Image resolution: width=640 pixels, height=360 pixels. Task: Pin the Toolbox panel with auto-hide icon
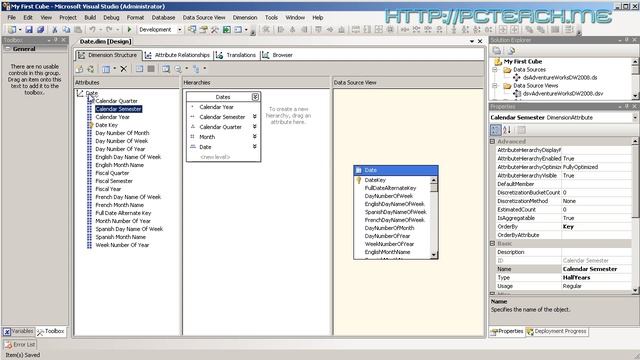coord(56,40)
